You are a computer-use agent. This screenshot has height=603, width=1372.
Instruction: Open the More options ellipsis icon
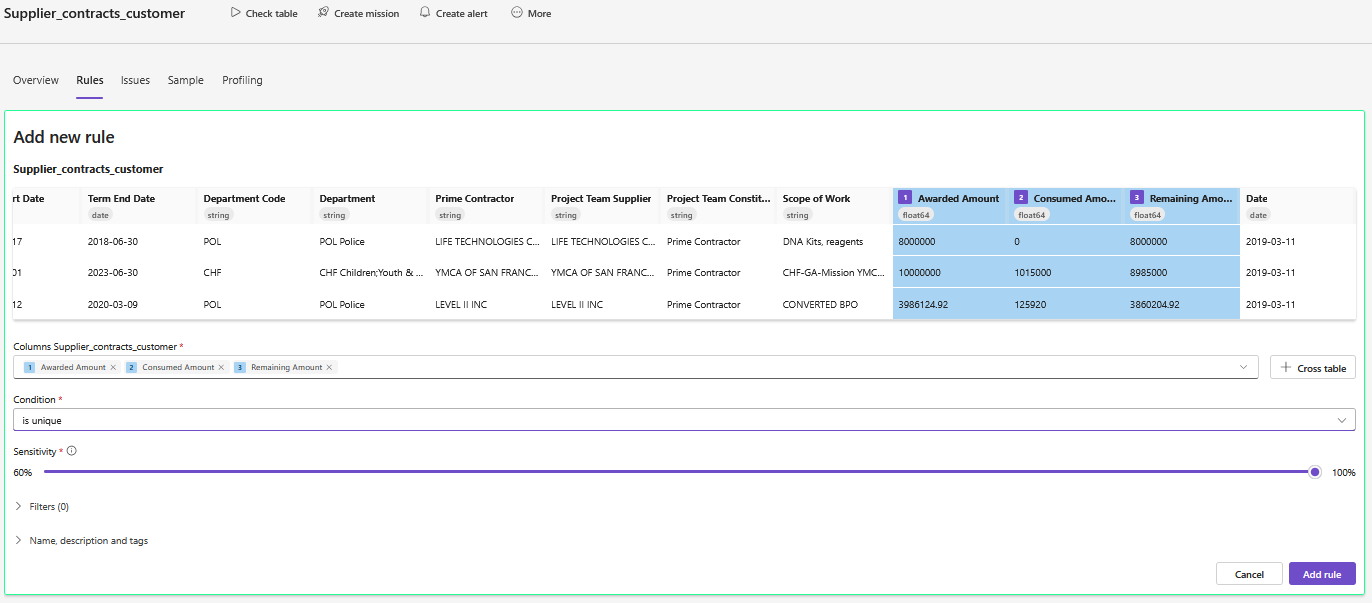coord(517,13)
